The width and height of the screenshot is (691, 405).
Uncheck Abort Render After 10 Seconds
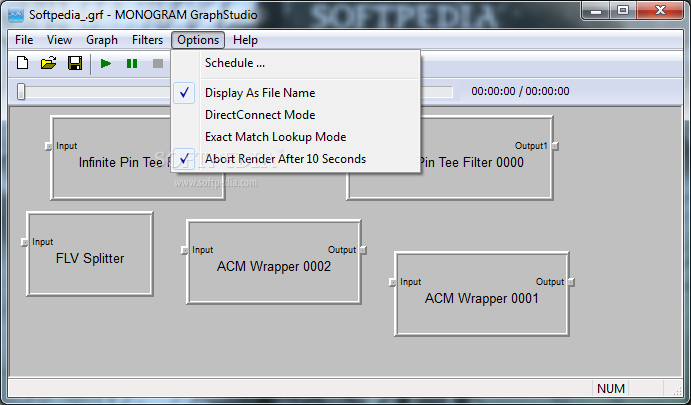pos(296,159)
